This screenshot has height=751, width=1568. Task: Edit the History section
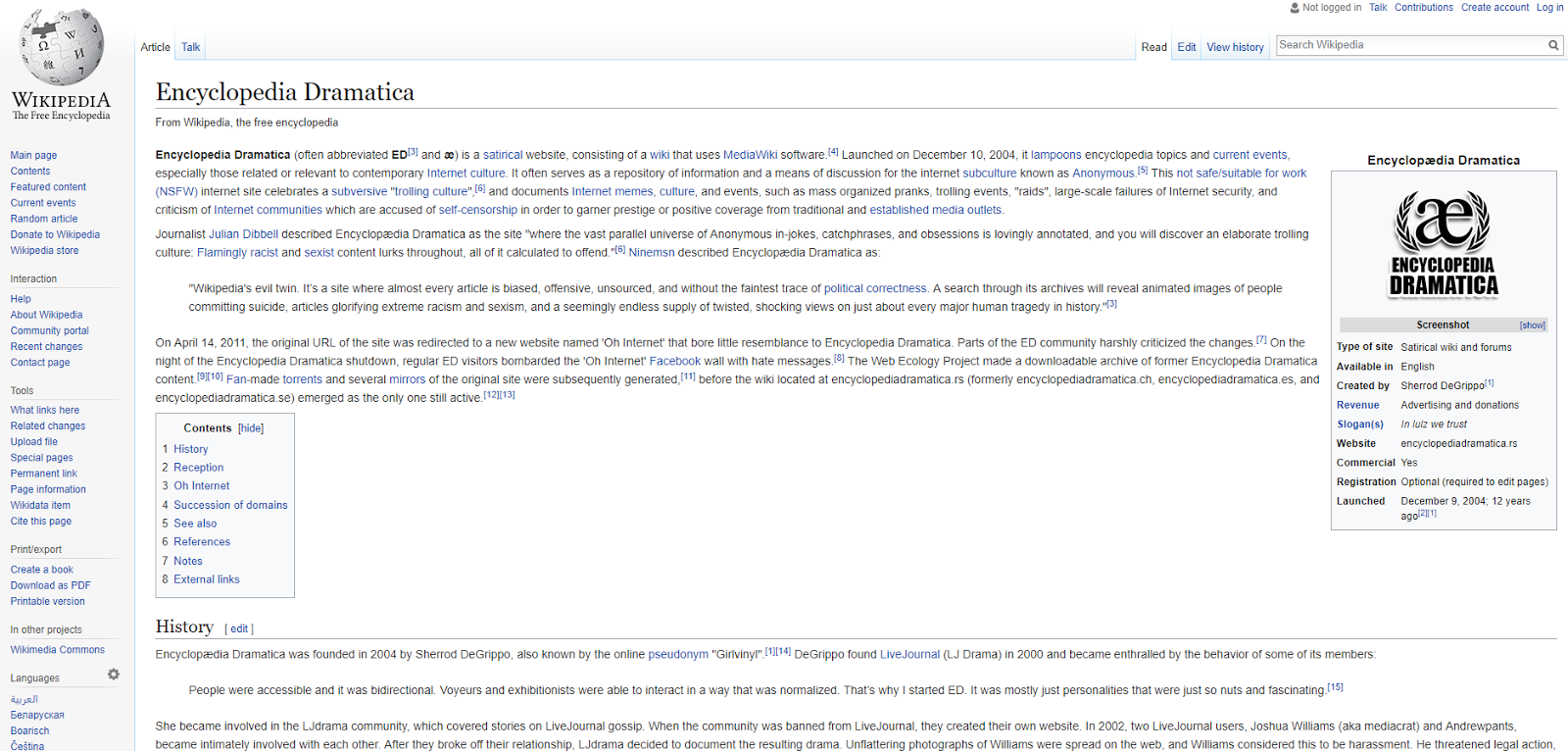[x=239, y=628]
